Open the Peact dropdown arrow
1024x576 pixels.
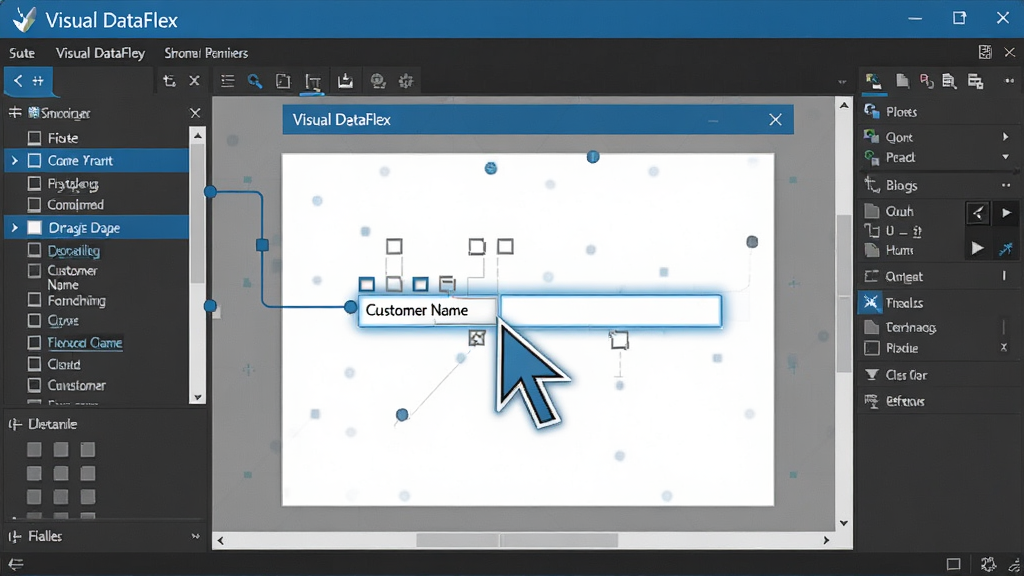[x=1005, y=157]
